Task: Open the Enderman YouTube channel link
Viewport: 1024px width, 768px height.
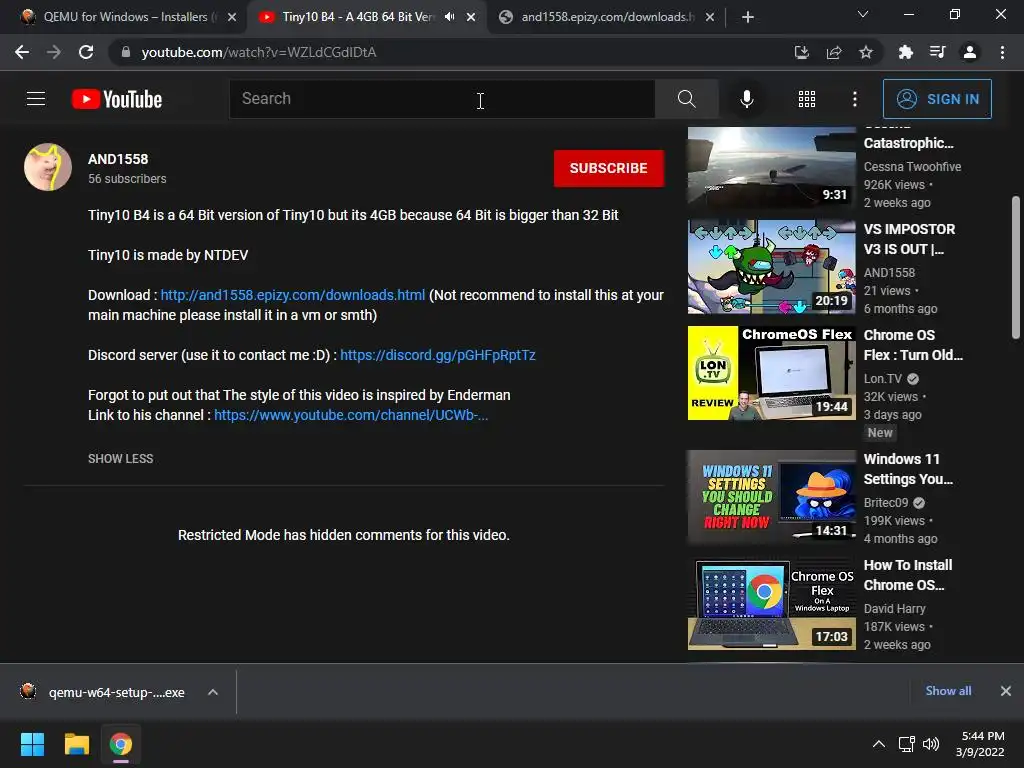Action: (351, 415)
